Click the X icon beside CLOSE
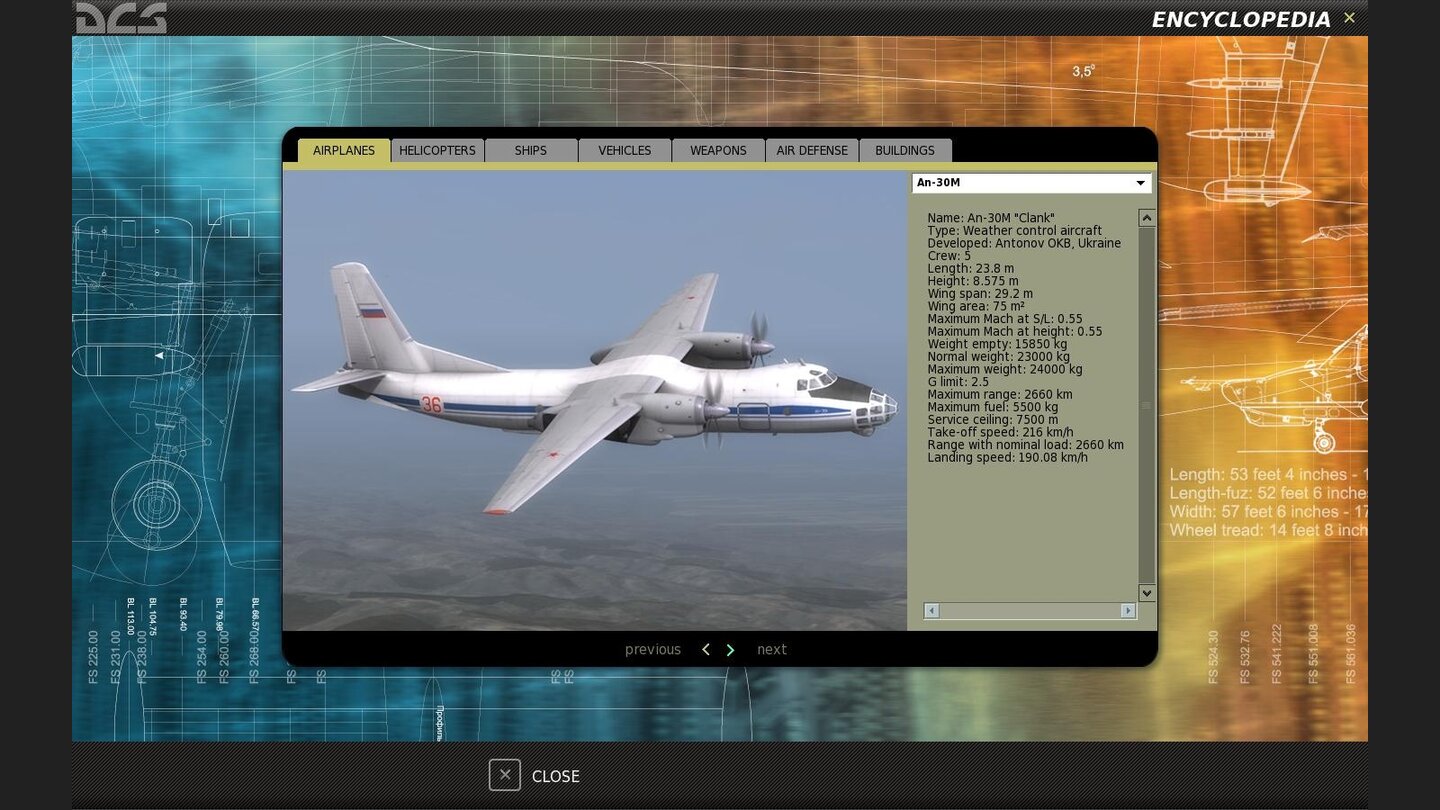 pyautogui.click(x=505, y=775)
